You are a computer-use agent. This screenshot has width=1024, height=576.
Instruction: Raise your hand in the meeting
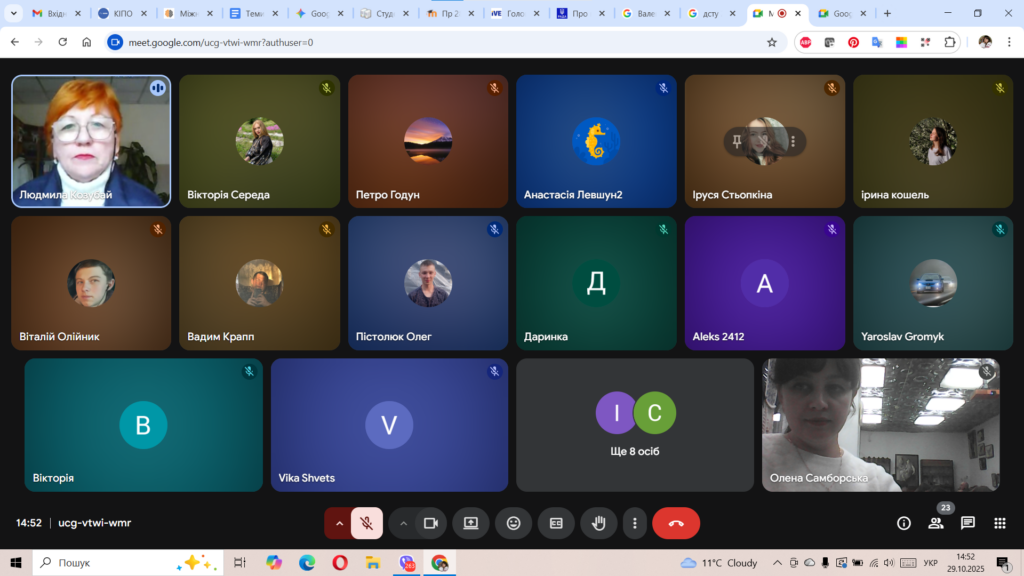(599, 523)
